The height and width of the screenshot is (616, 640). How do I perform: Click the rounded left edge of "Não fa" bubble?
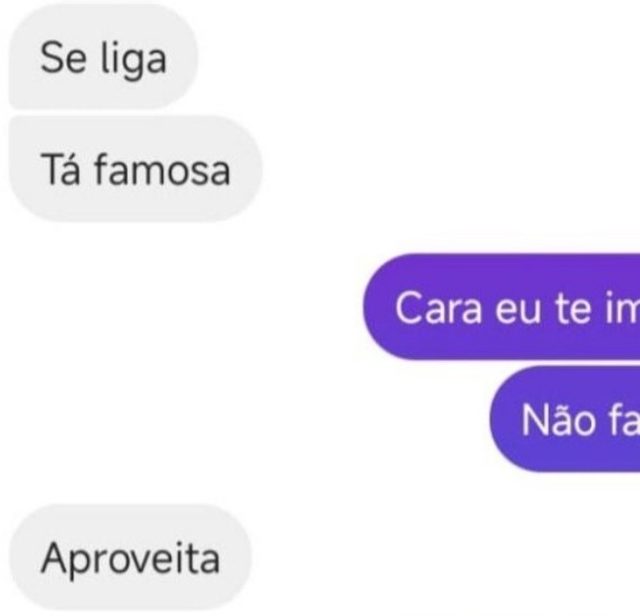(x=495, y=419)
